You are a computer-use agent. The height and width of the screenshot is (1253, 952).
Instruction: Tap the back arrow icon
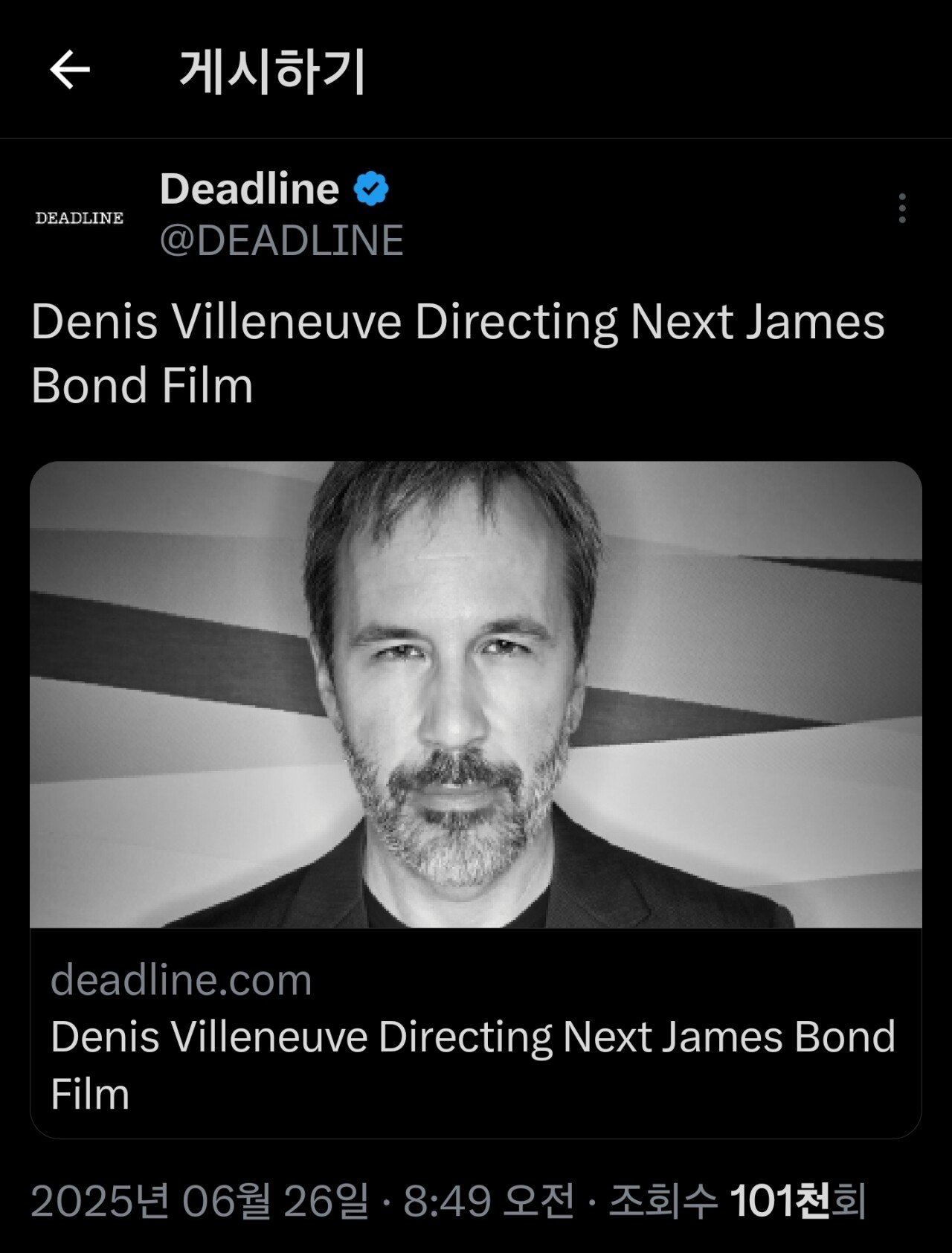click(x=70, y=70)
